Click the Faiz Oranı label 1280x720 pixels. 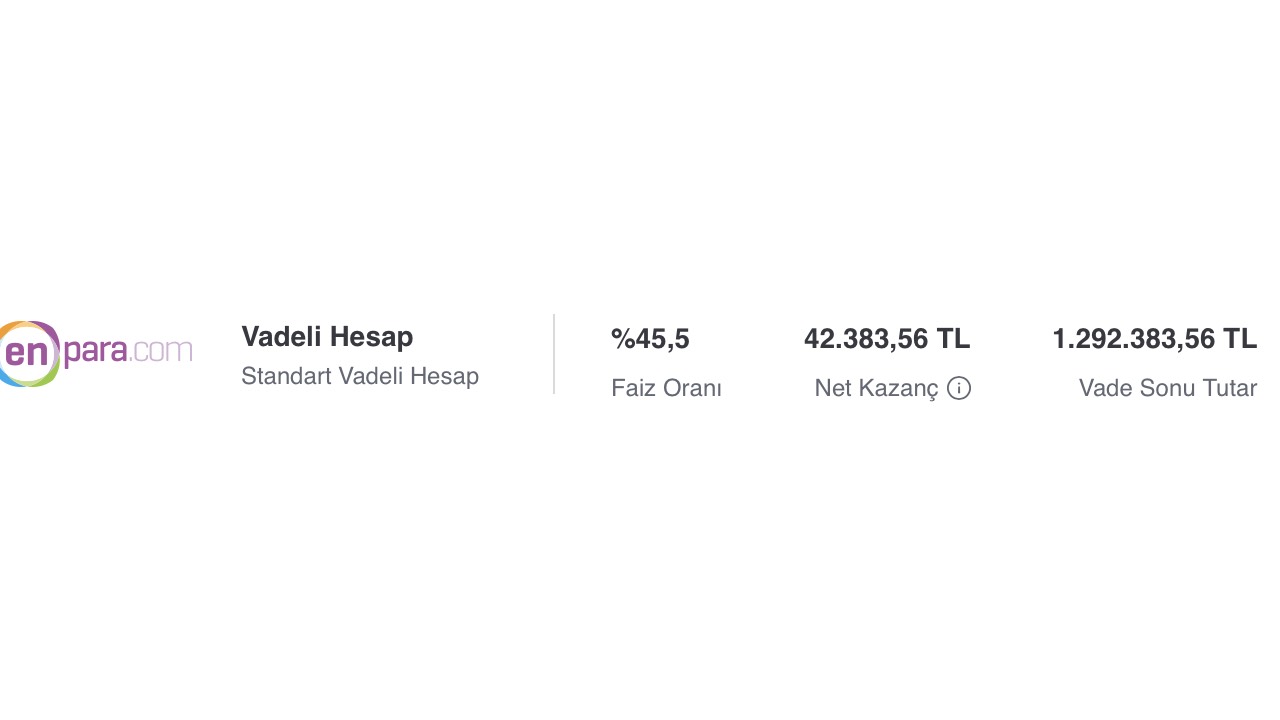[x=666, y=388]
